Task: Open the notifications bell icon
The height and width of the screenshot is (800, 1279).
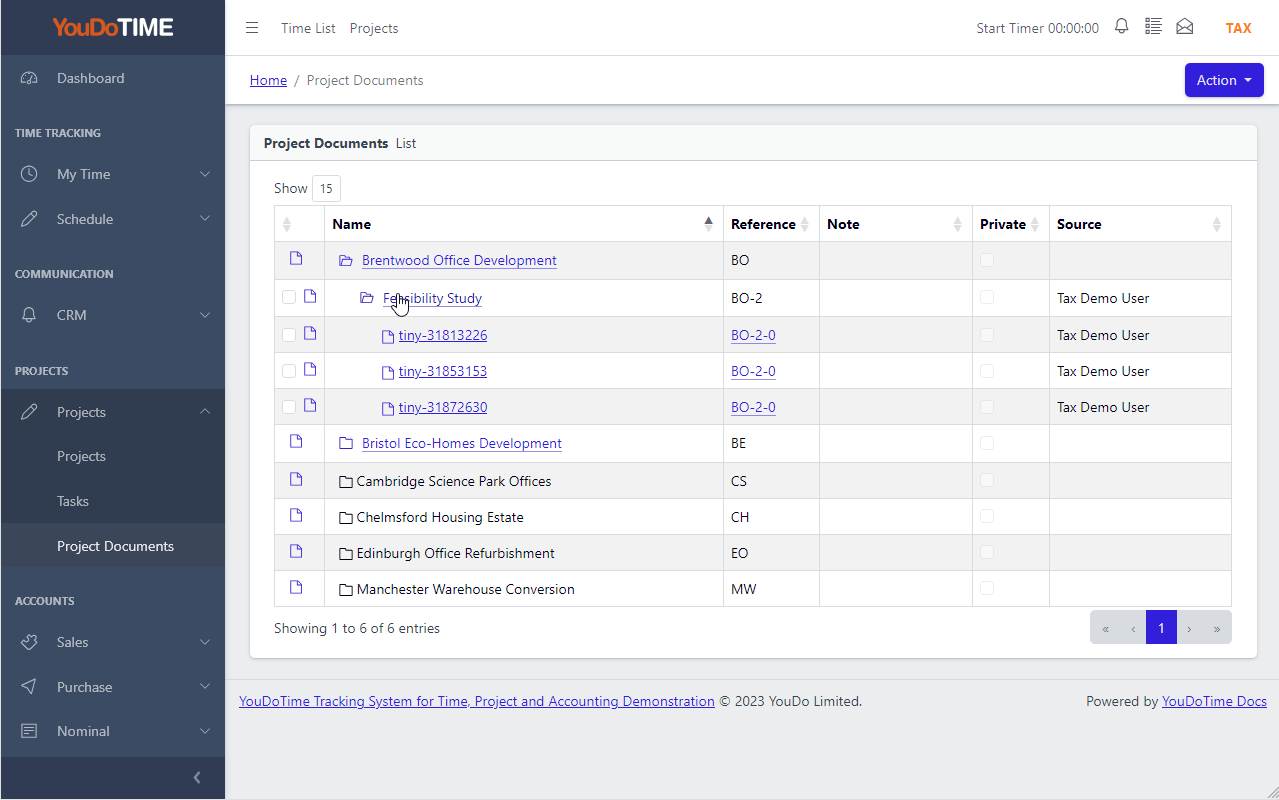Action: click(1121, 27)
